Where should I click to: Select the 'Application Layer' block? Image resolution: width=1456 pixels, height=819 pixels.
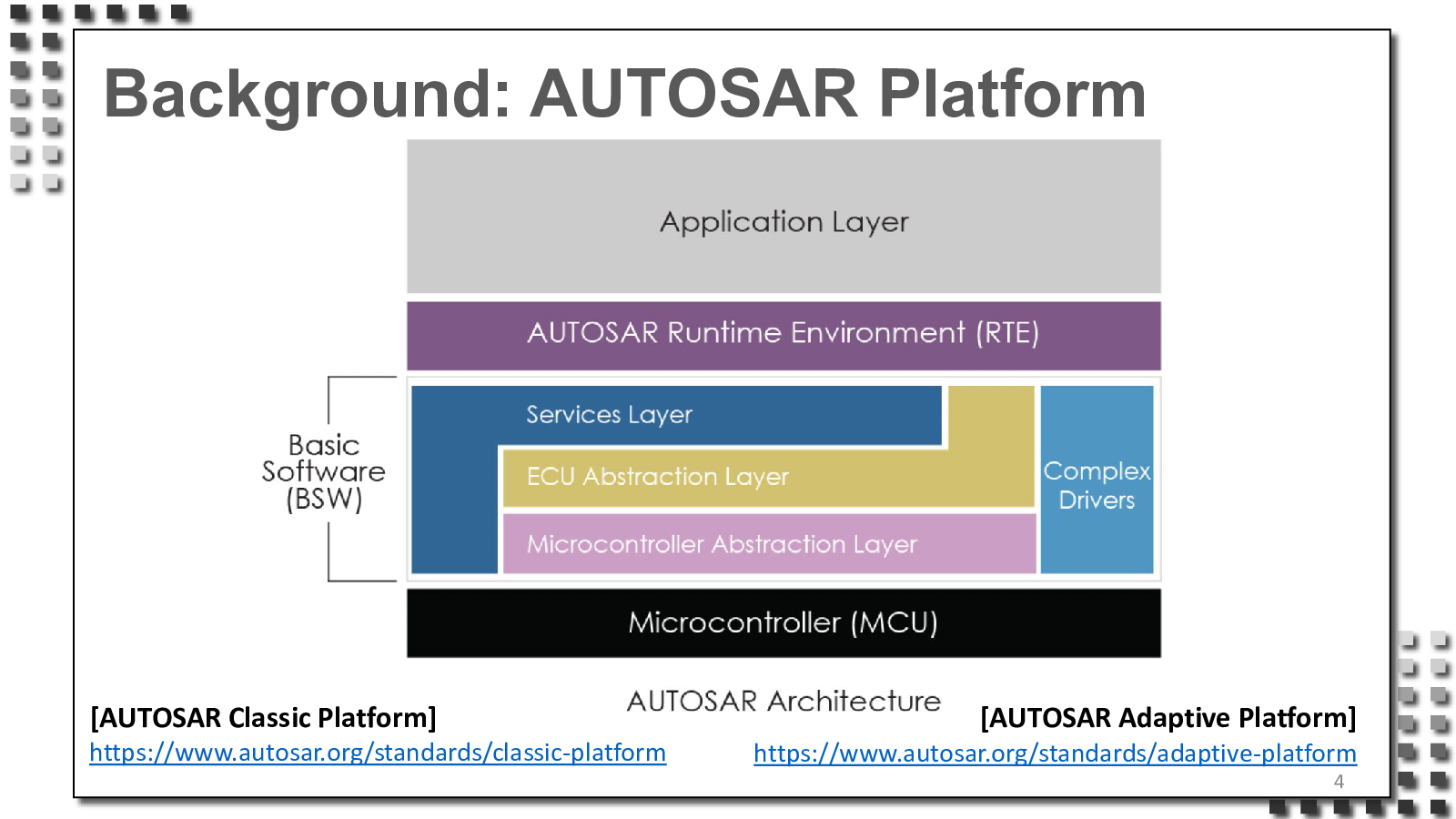click(784, 216)
